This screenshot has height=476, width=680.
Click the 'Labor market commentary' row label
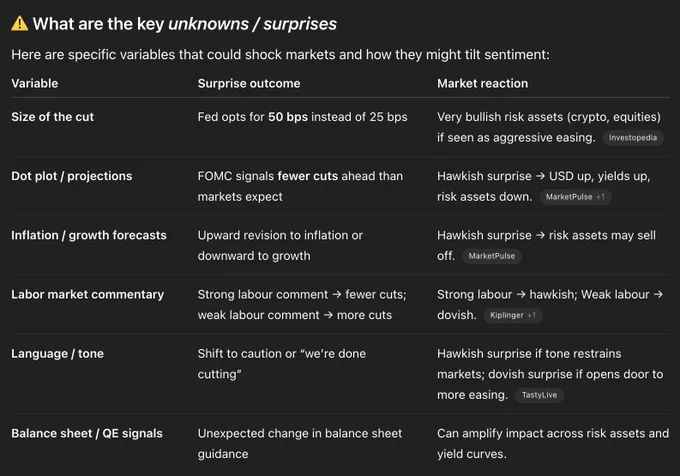tap(88, 294)
